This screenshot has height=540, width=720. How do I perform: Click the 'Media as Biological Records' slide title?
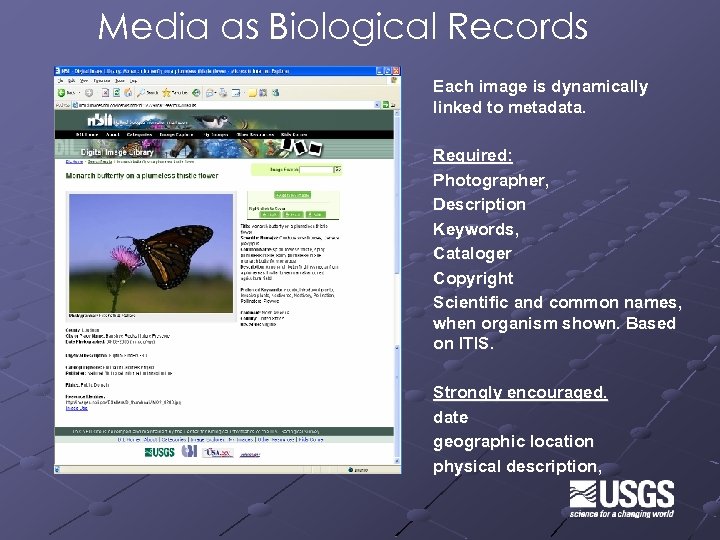click(x=343, y=26)
